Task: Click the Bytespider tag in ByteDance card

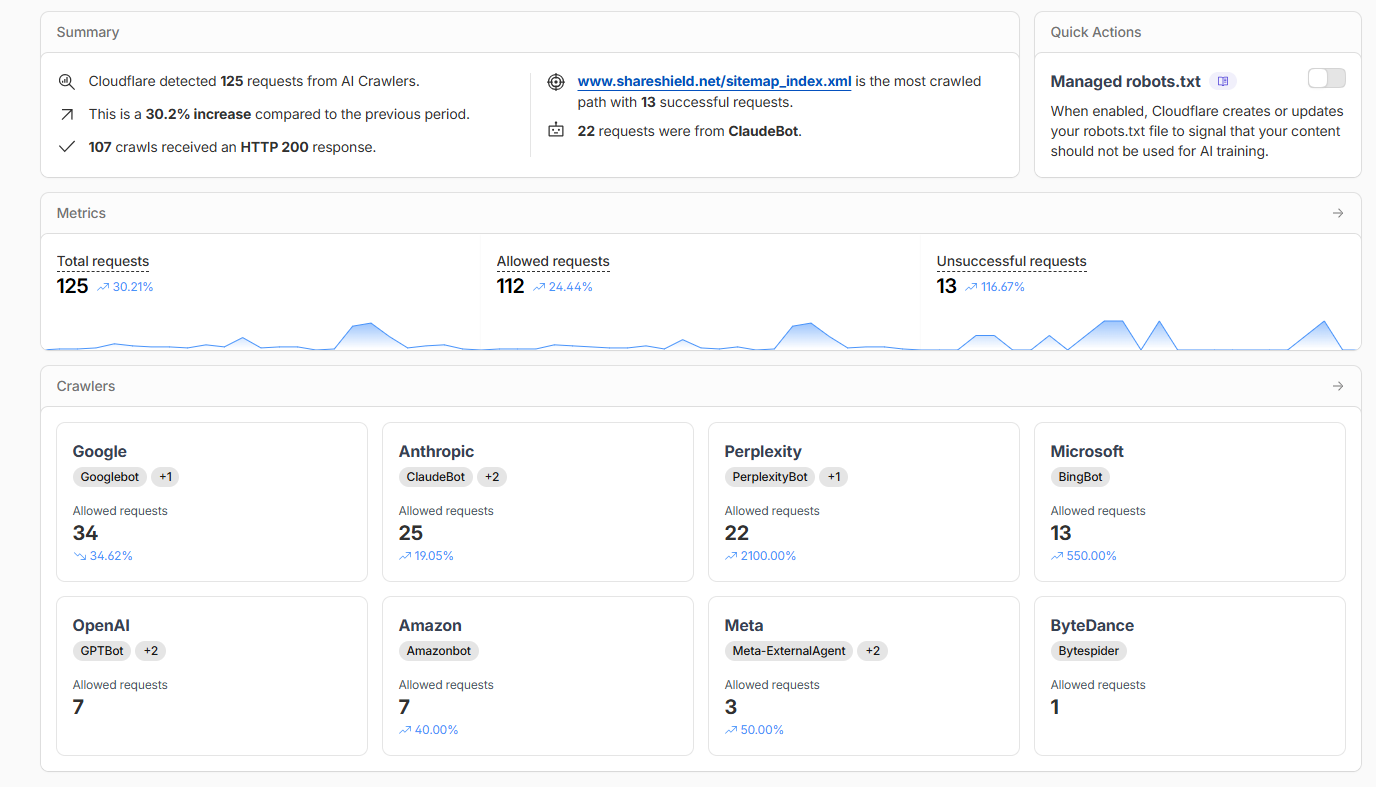Action: click(1088, 651)
